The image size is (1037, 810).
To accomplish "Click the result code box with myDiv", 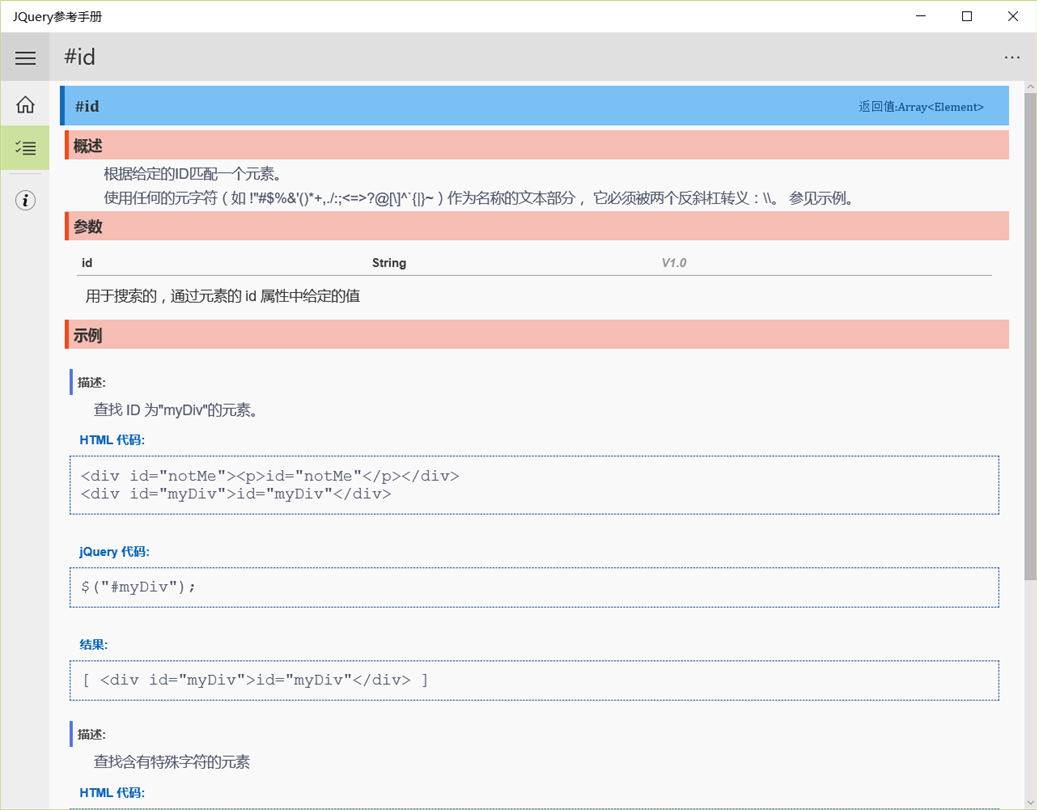I will click(534, 680).
